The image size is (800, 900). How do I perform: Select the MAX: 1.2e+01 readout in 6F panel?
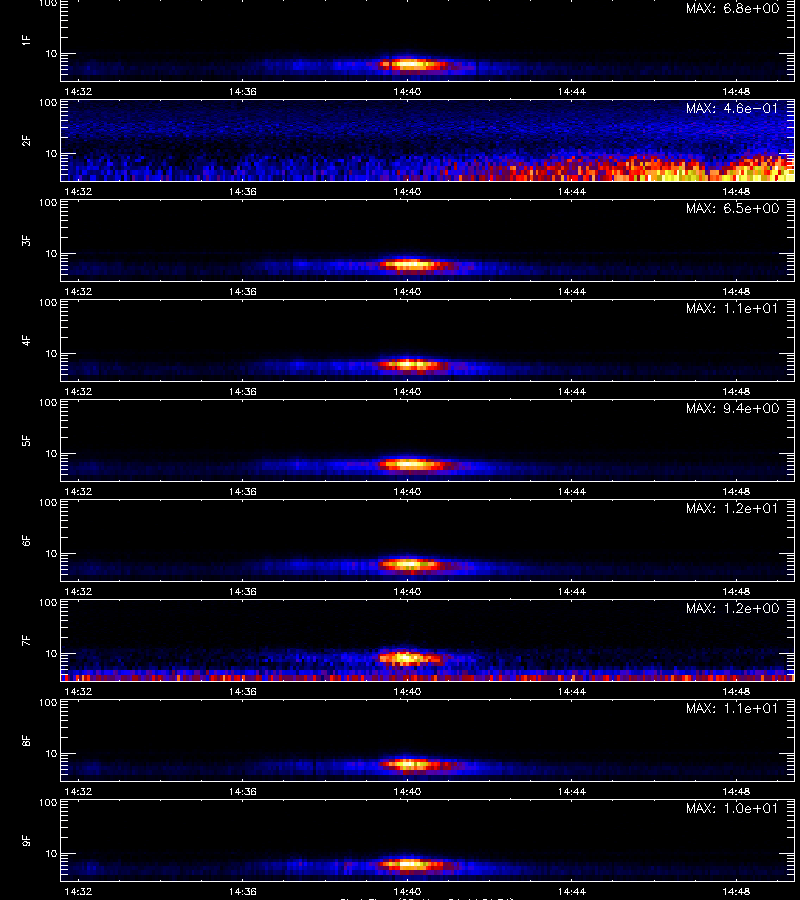pyautogui.click(x=732, y=509)
